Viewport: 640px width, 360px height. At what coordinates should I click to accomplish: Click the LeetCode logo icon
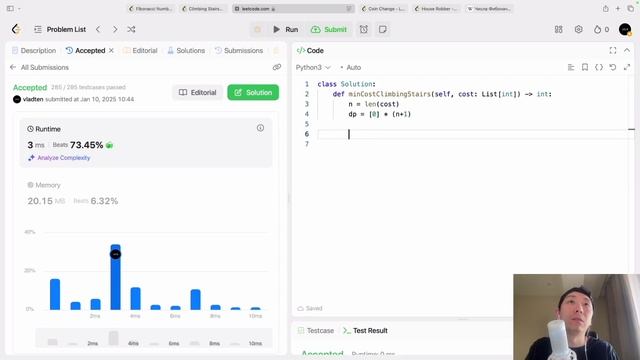coord(16,29)
